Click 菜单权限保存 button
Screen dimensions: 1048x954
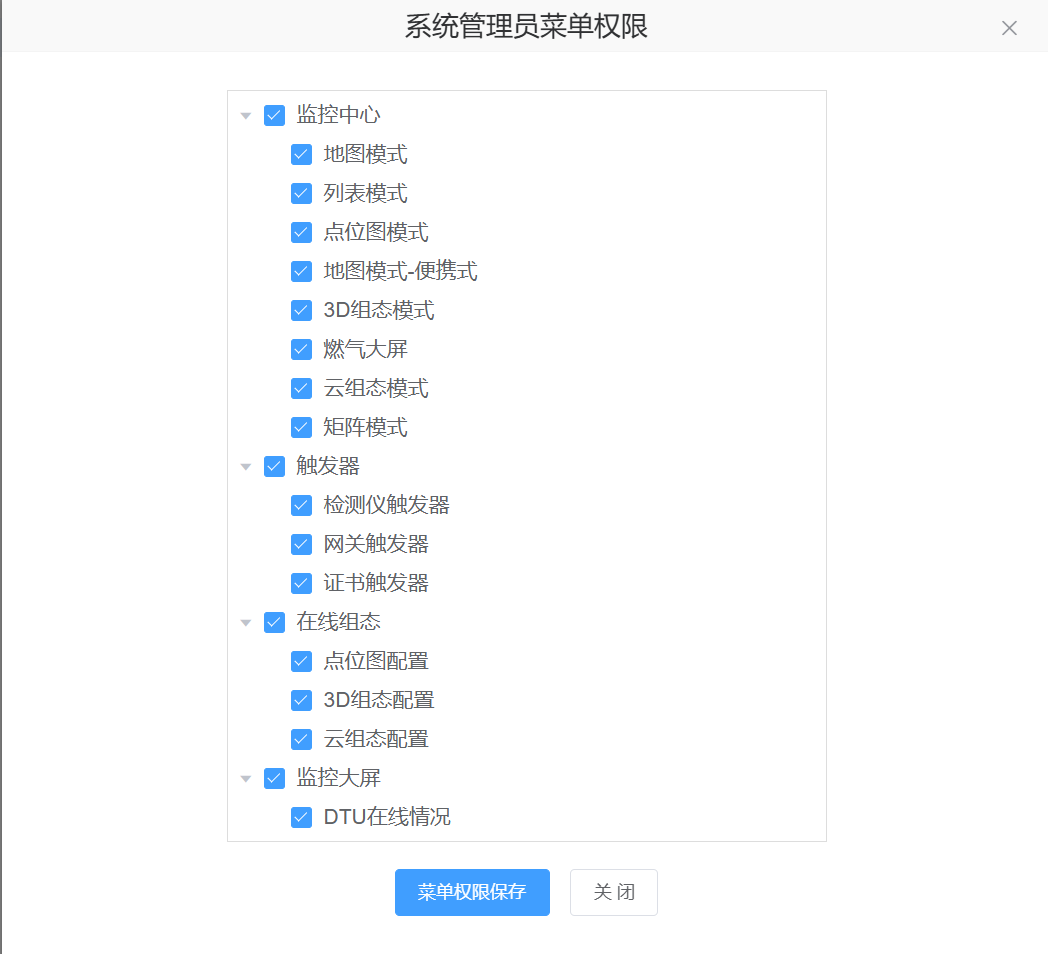pos(472,892)
